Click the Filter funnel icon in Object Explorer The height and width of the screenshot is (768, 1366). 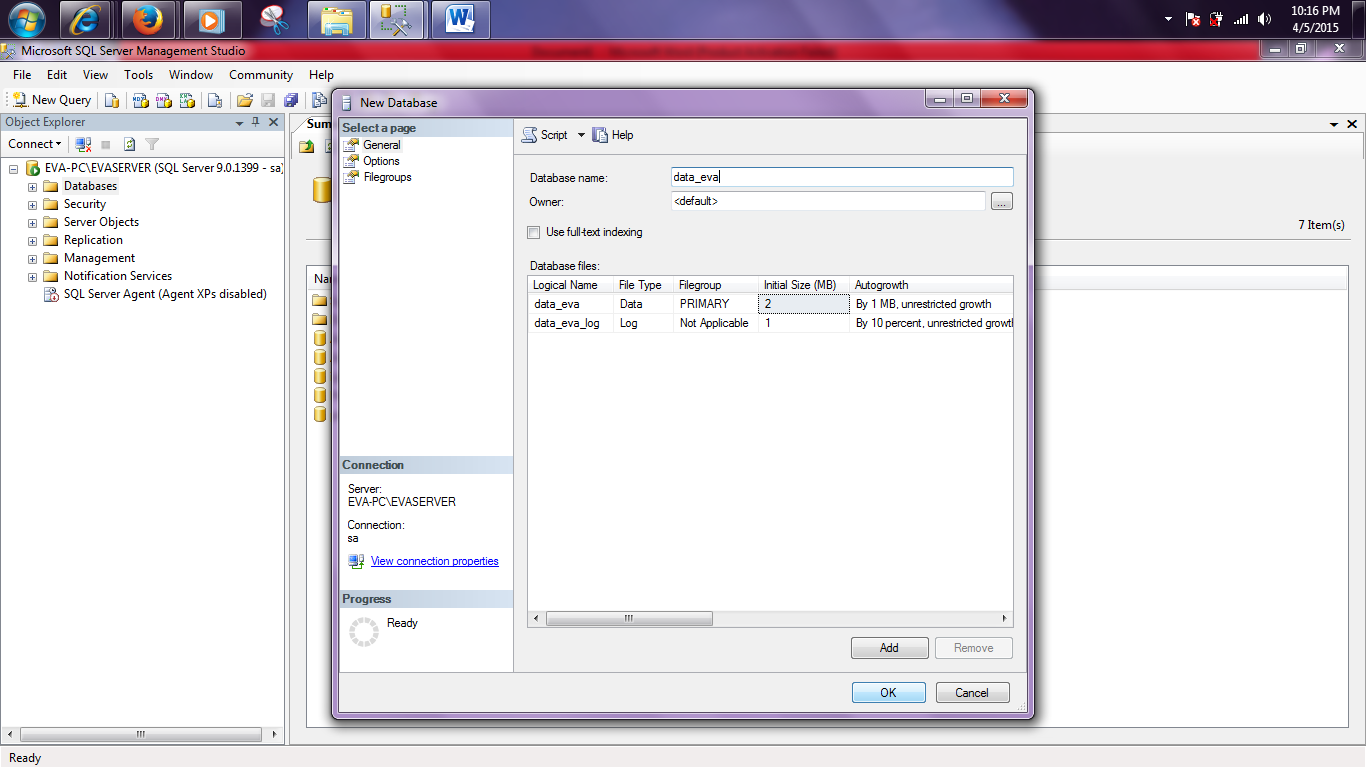(152, 144)
